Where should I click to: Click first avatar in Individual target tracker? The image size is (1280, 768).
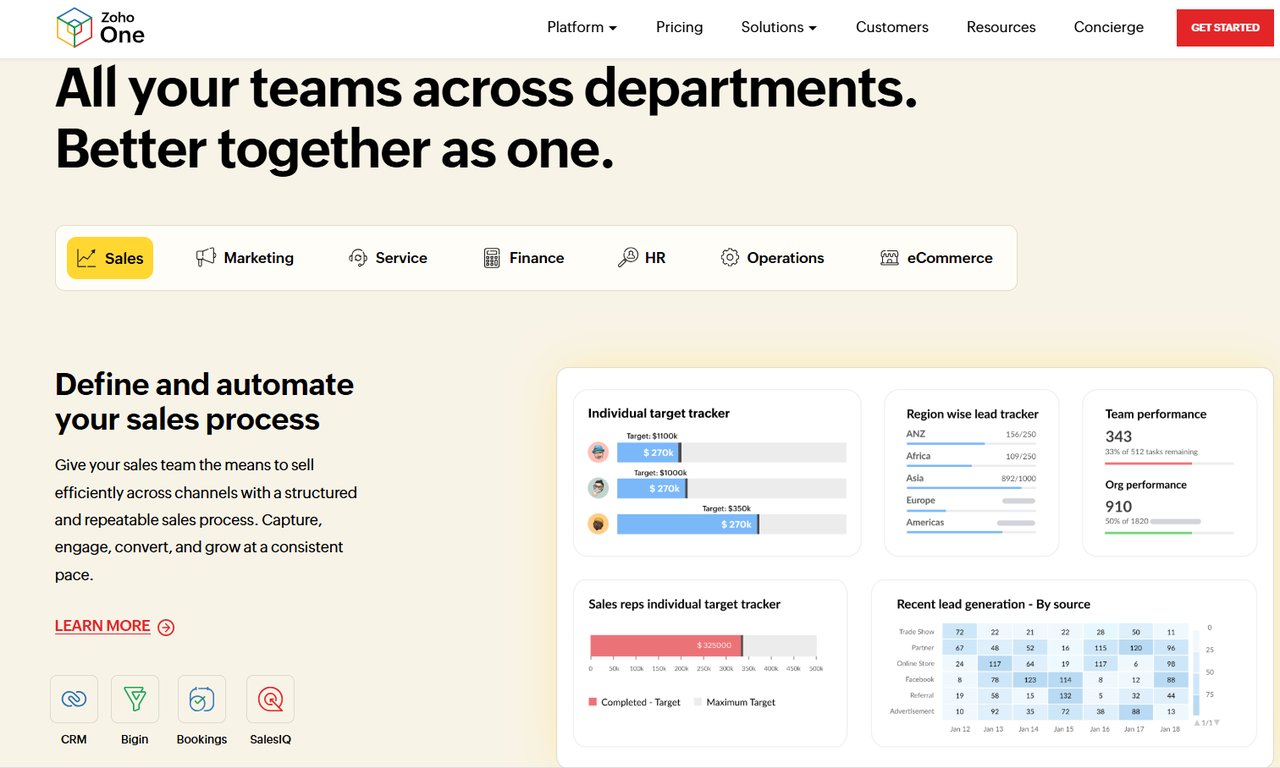tap(598, 452)
